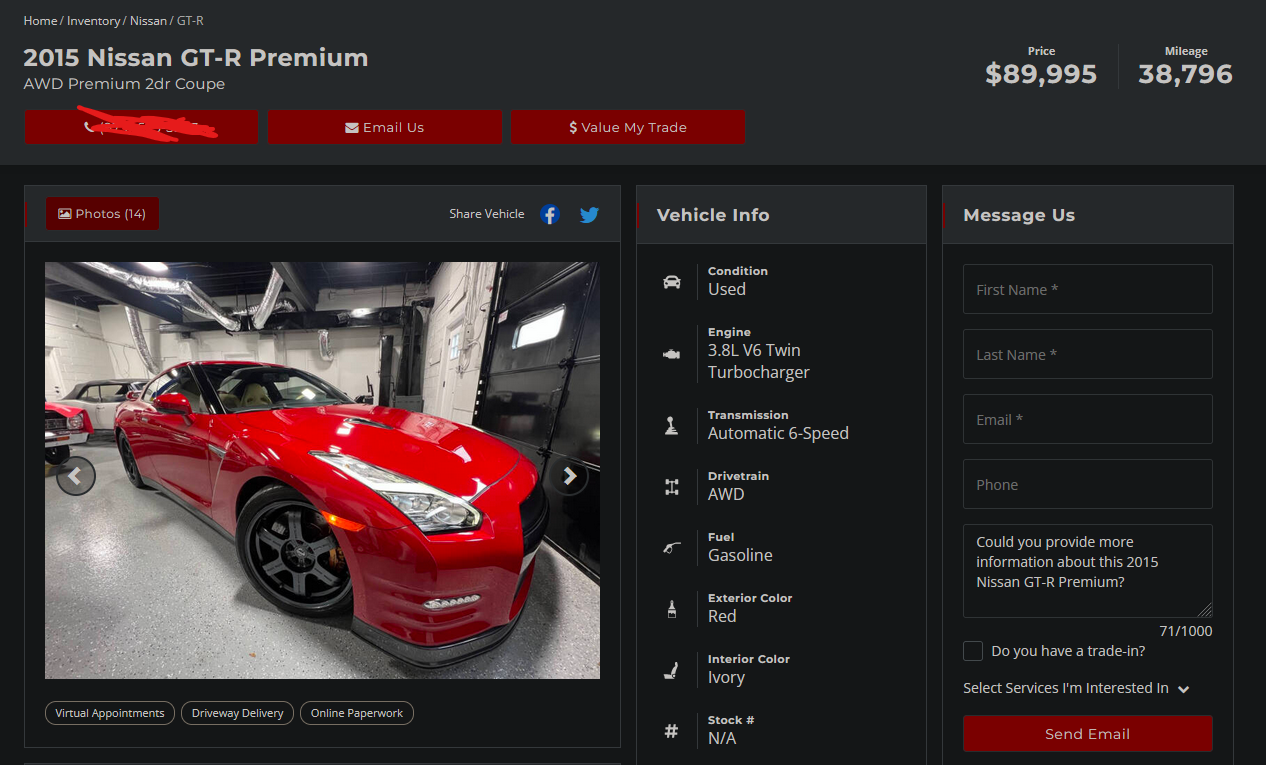Click the Engine icon
Viewport: 1266px width, 765px height.
click(x=671, y=353)
